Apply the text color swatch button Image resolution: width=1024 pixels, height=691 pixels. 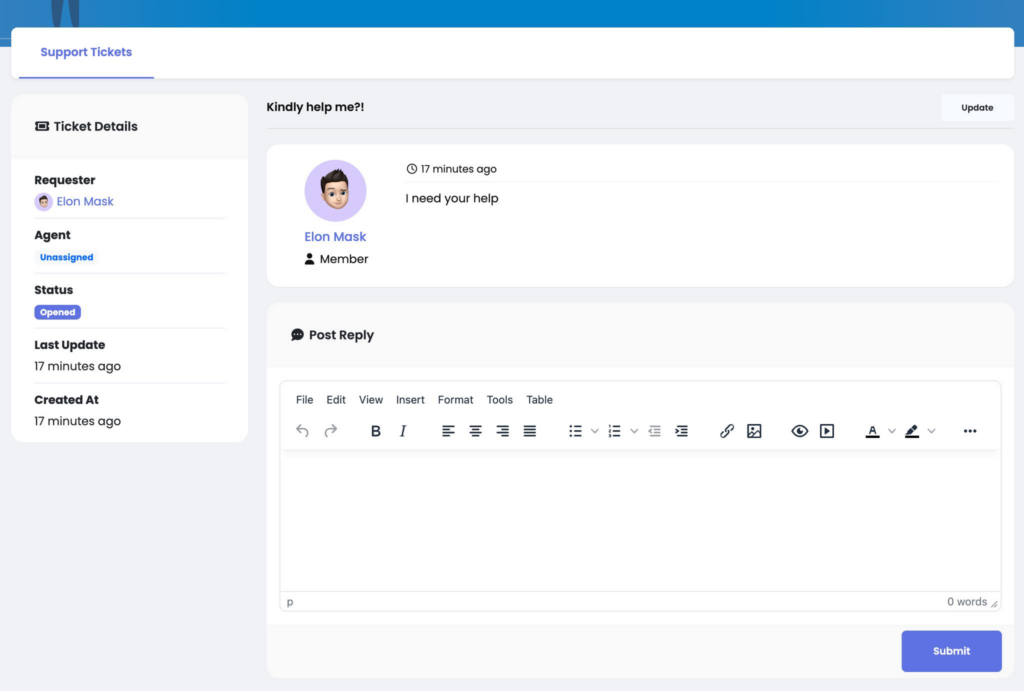tap(873, 431)
